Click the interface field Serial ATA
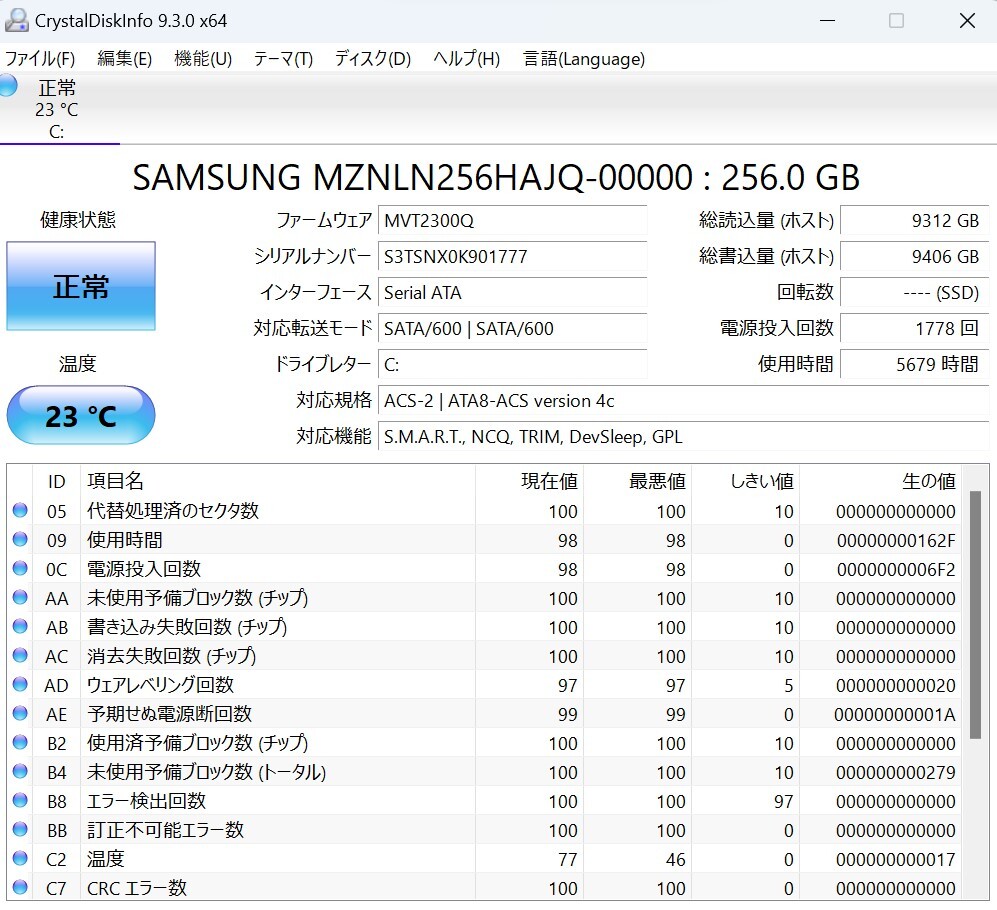Image resolution: width=997 pixels, height=910 pixels. click(x=512, y=293)
